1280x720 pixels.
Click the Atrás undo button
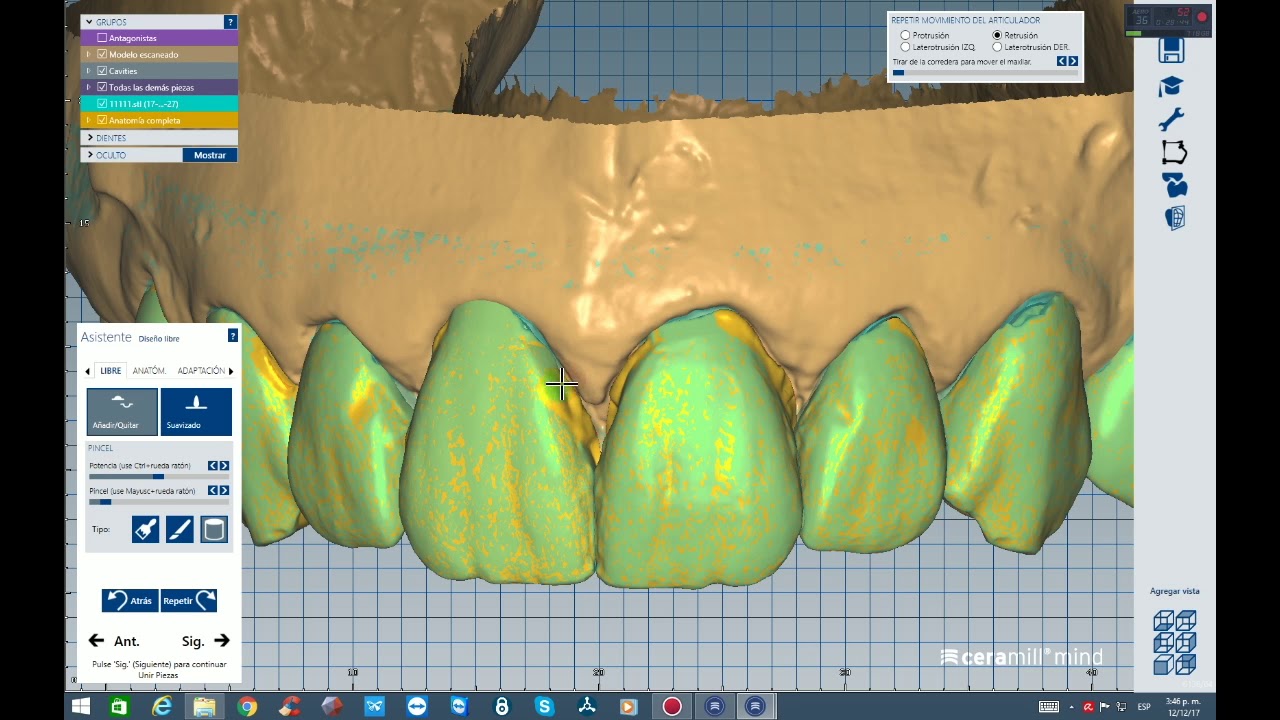click(130, 600)
